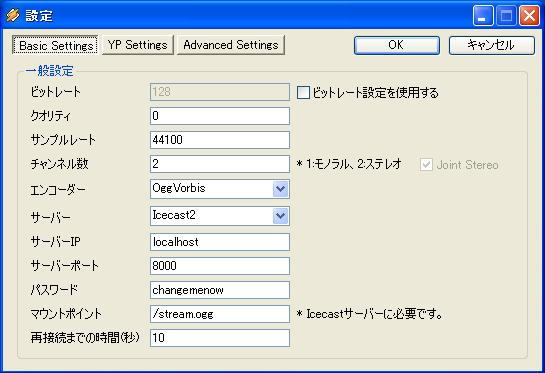This screenshot has height=373, width=545.
Task: Toggle the Joint Stereo checkbox
Action: point(426,164)
